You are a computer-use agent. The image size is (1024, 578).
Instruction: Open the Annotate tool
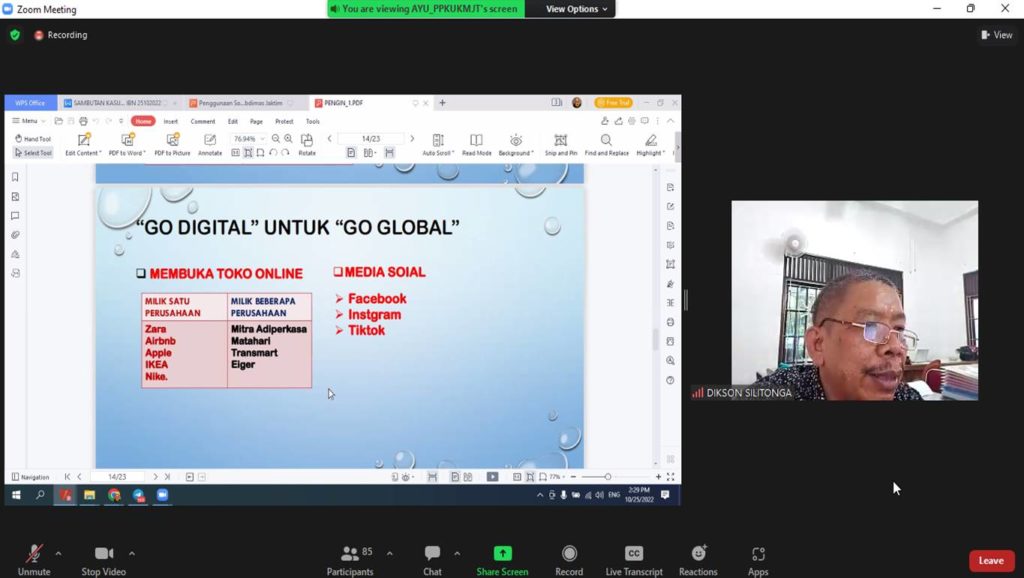(210, 145)
